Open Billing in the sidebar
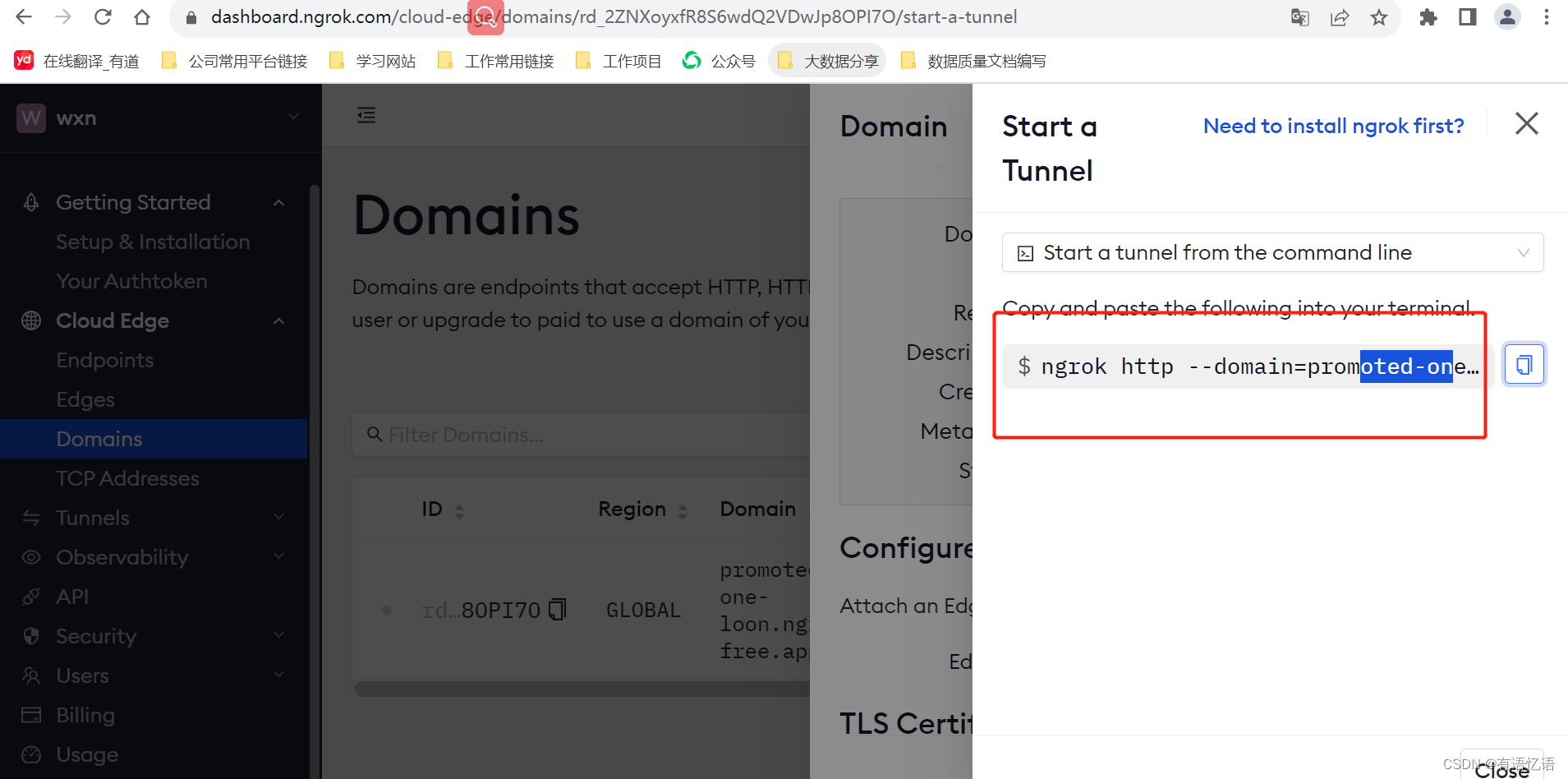 click(85, 715)
